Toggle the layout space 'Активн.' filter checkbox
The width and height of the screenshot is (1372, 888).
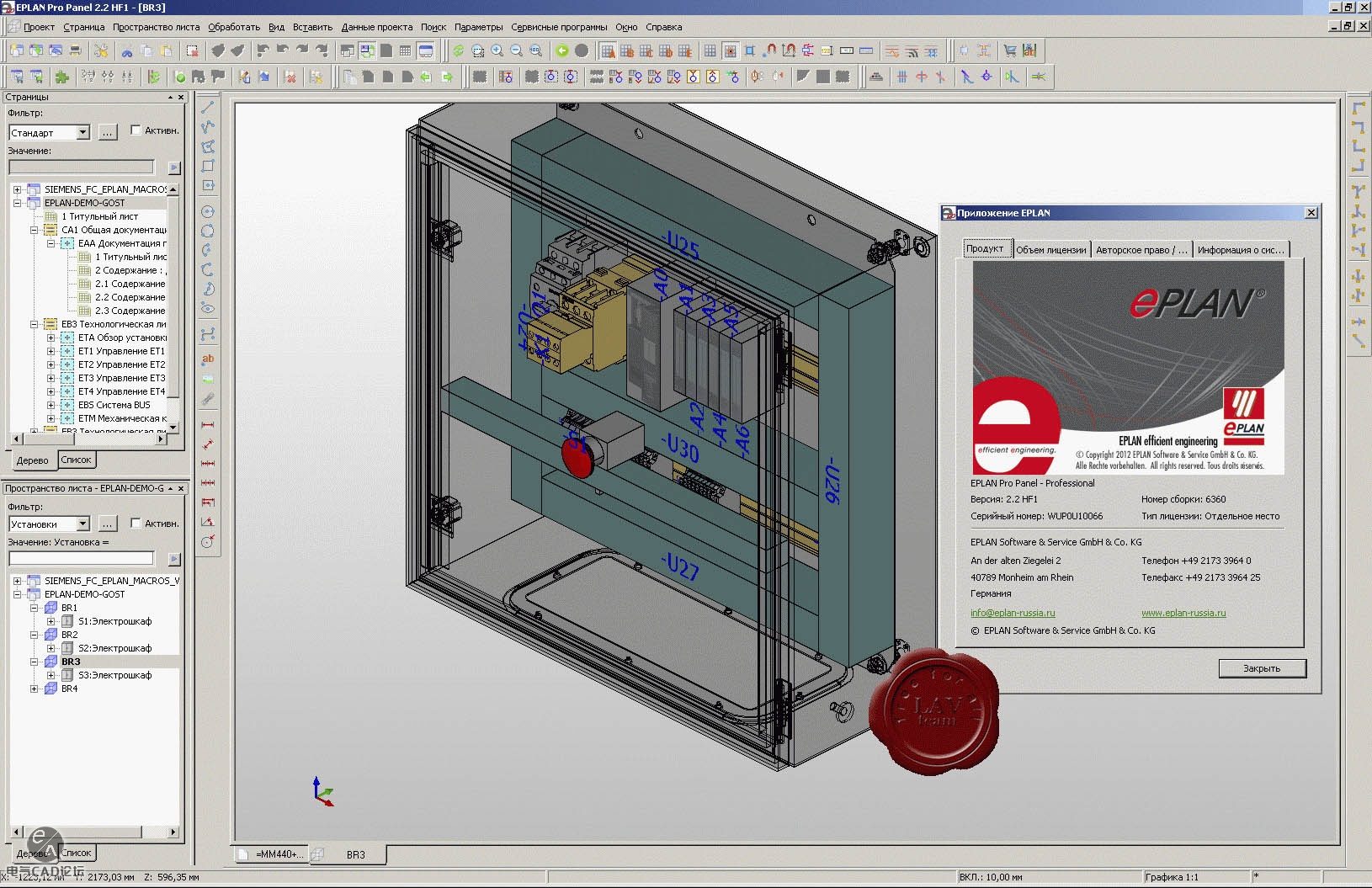[136, 524]
